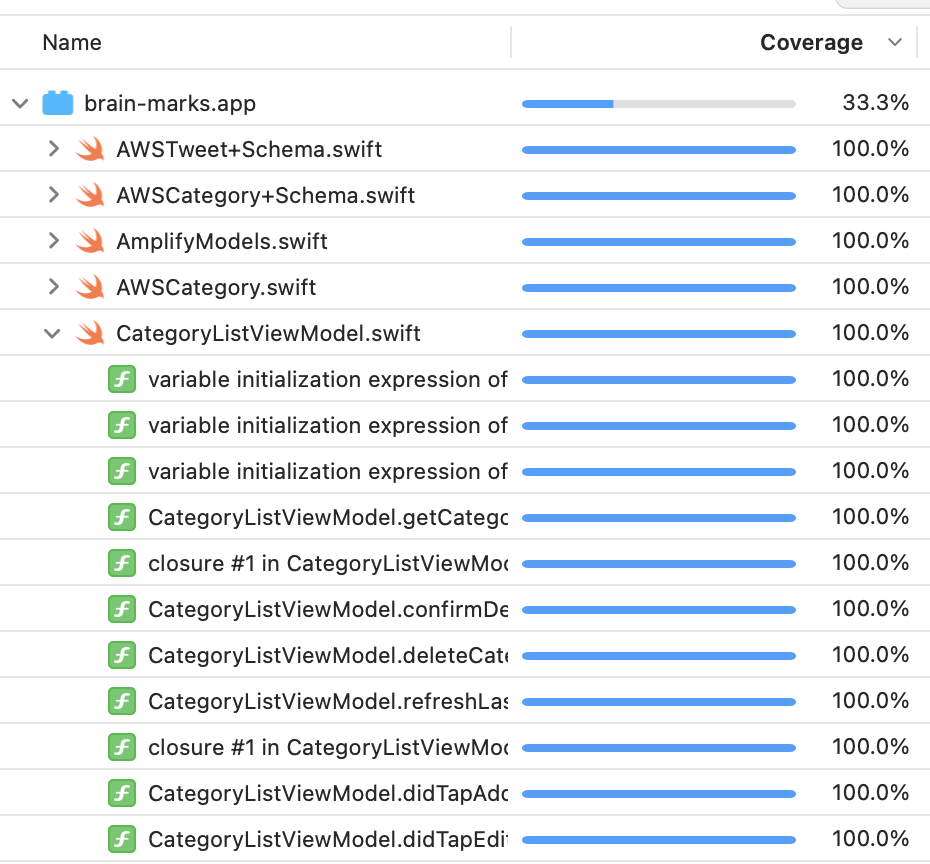Select AWSCategory+Schema.swift file name
The width and height of the screenshot is (930, 864).
(266, 196)
